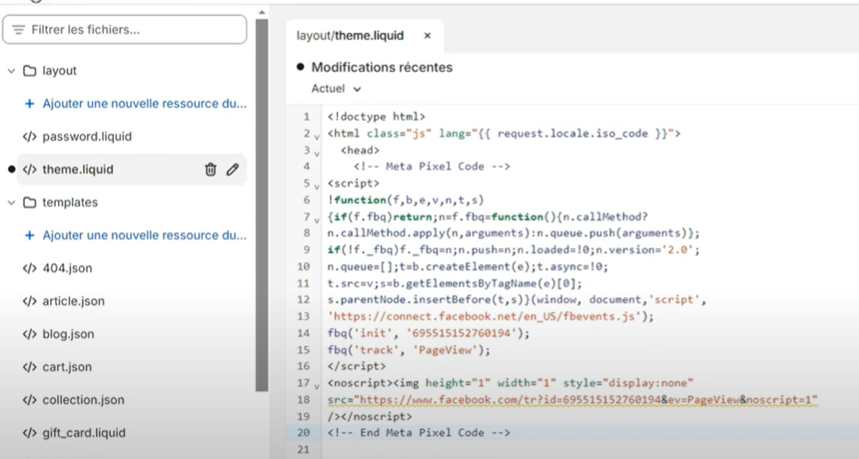Click the file sidebar vertical scrollbar
The width and height of the screenshot is (859, 459).
click(262, 205)
